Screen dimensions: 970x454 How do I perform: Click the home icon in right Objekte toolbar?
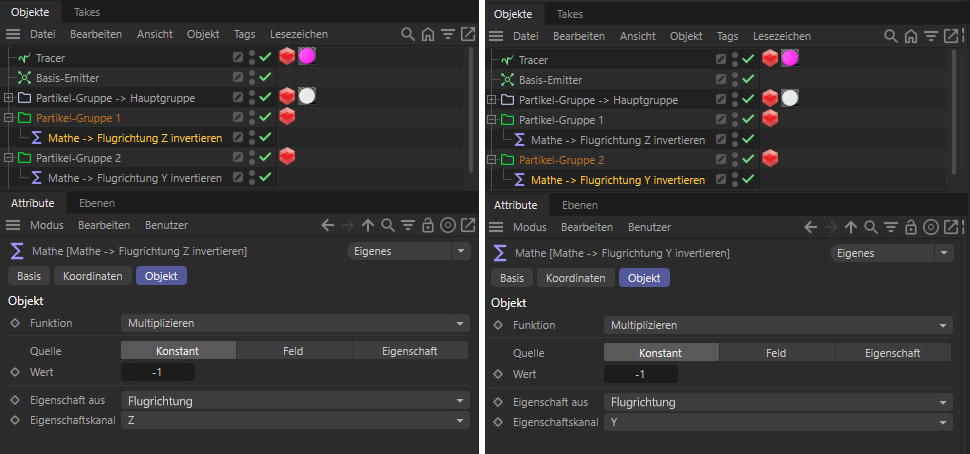(910, 36)
